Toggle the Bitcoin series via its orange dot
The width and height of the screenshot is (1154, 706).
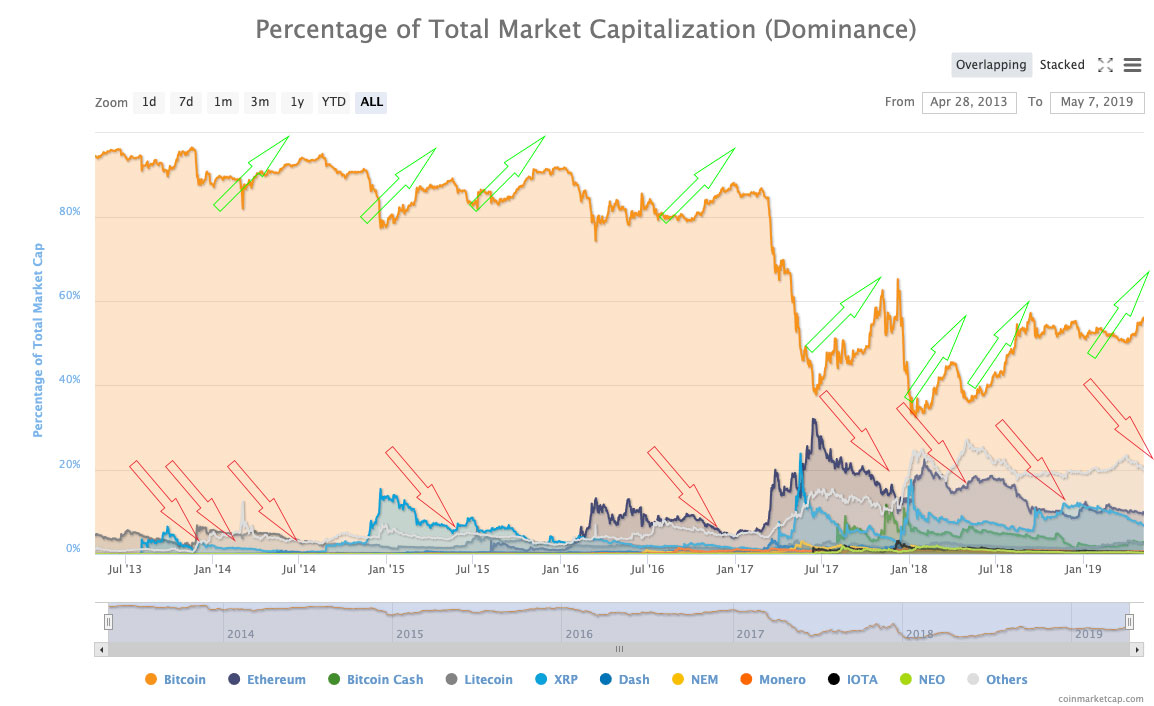[x=153, y=679]
